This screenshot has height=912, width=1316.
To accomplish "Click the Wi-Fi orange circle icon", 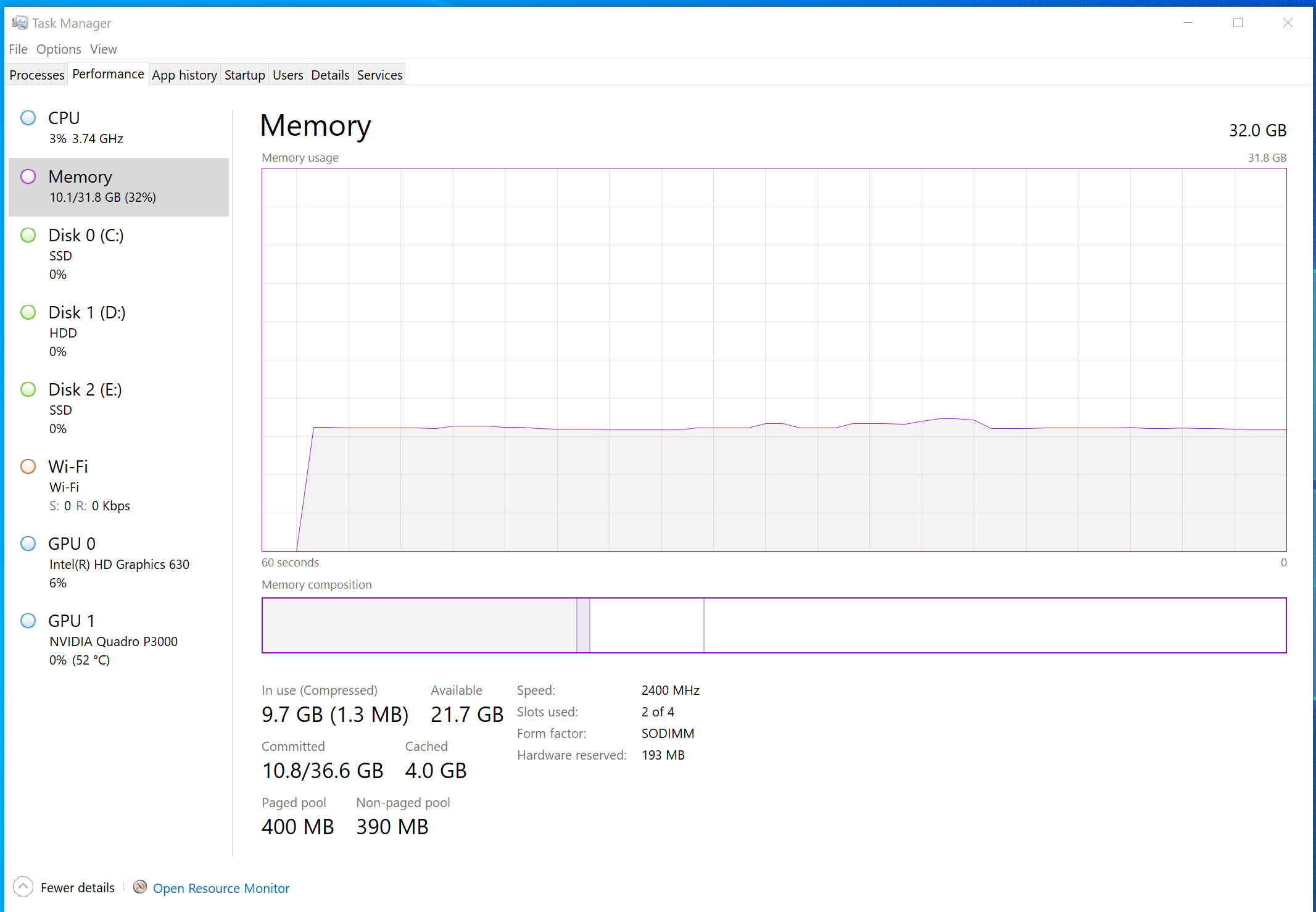I will click(x=28, y=466).
